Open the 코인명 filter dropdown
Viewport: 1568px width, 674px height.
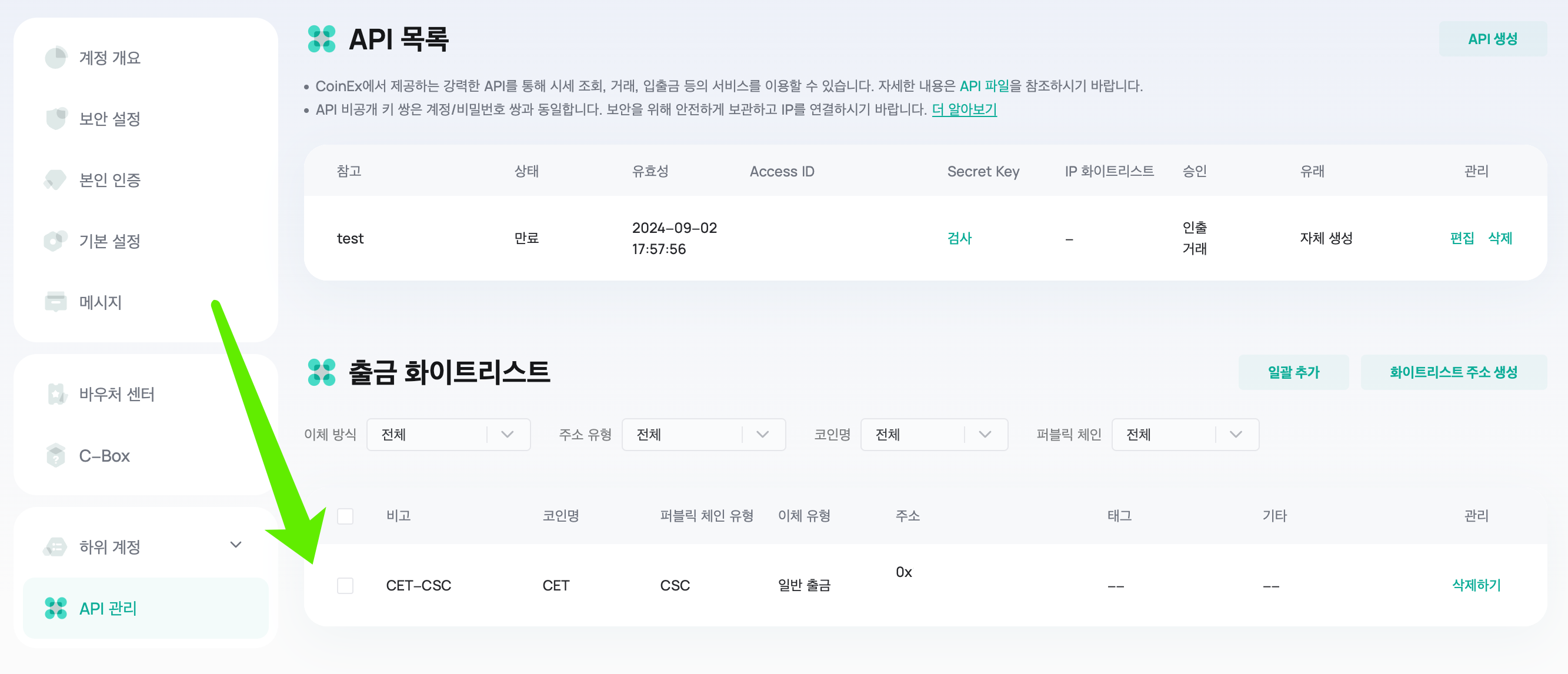tap(934, 434)
